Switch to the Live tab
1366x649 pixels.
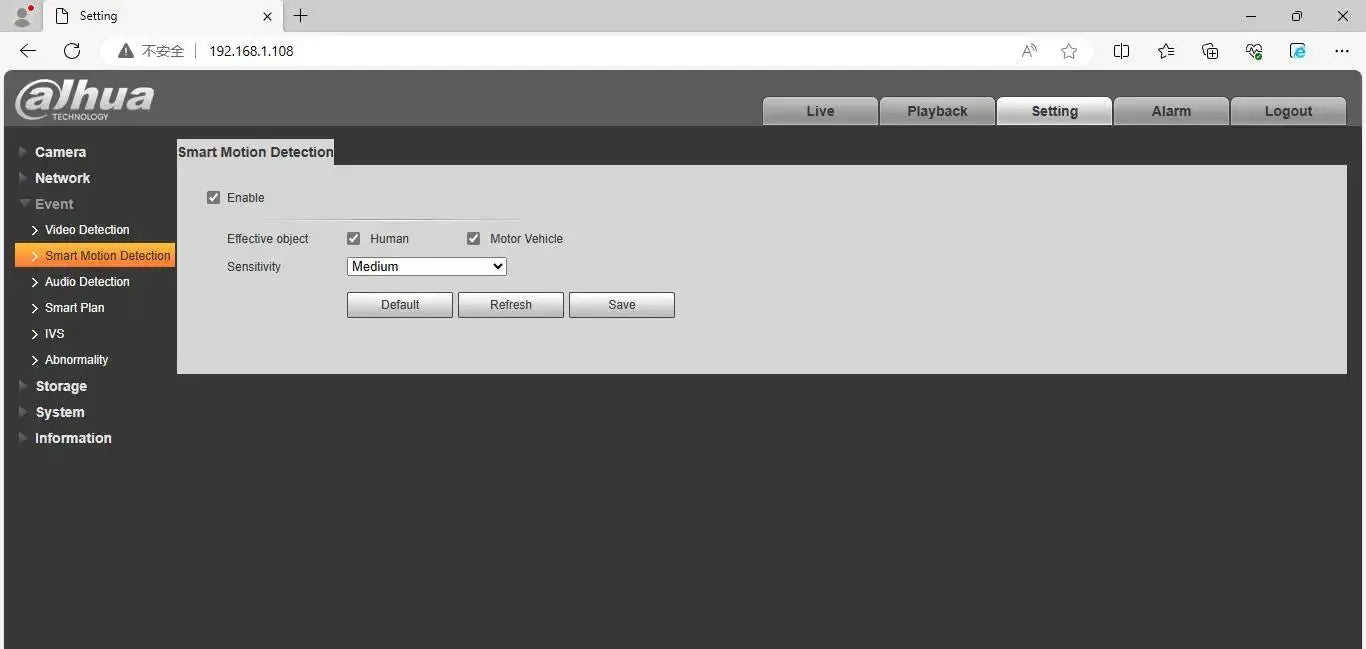click(820, 111)
